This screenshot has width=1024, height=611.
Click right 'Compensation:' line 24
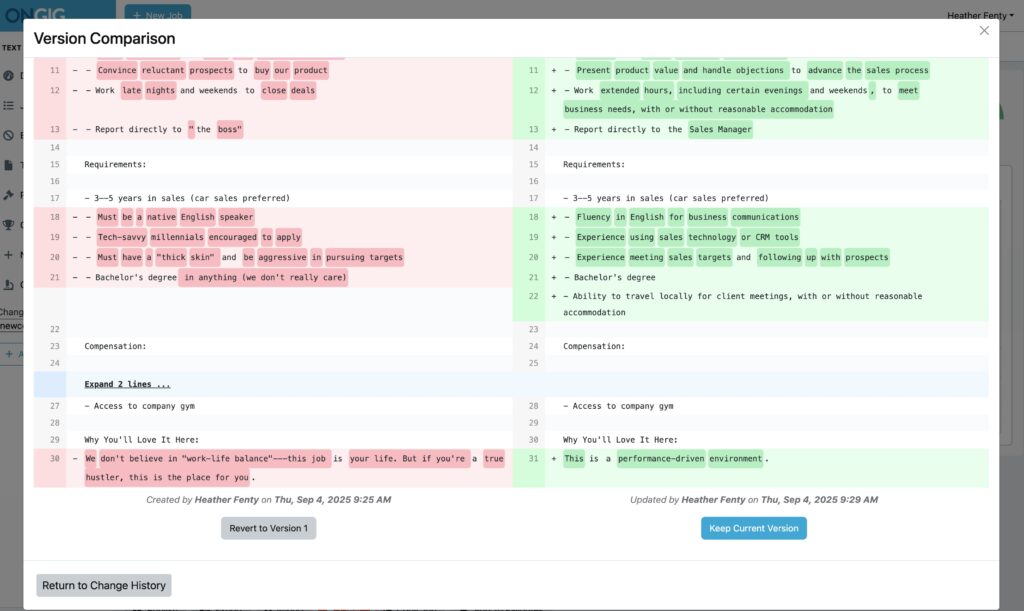pyautogui.click(x=594, y=346)
